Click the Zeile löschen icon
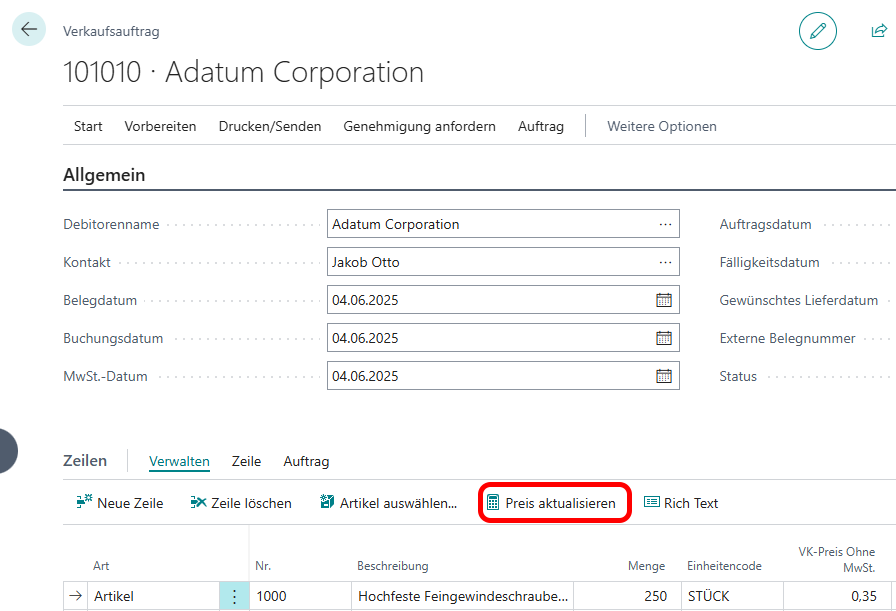The height and width of the screenshot is (611, 896). (198, 502)
